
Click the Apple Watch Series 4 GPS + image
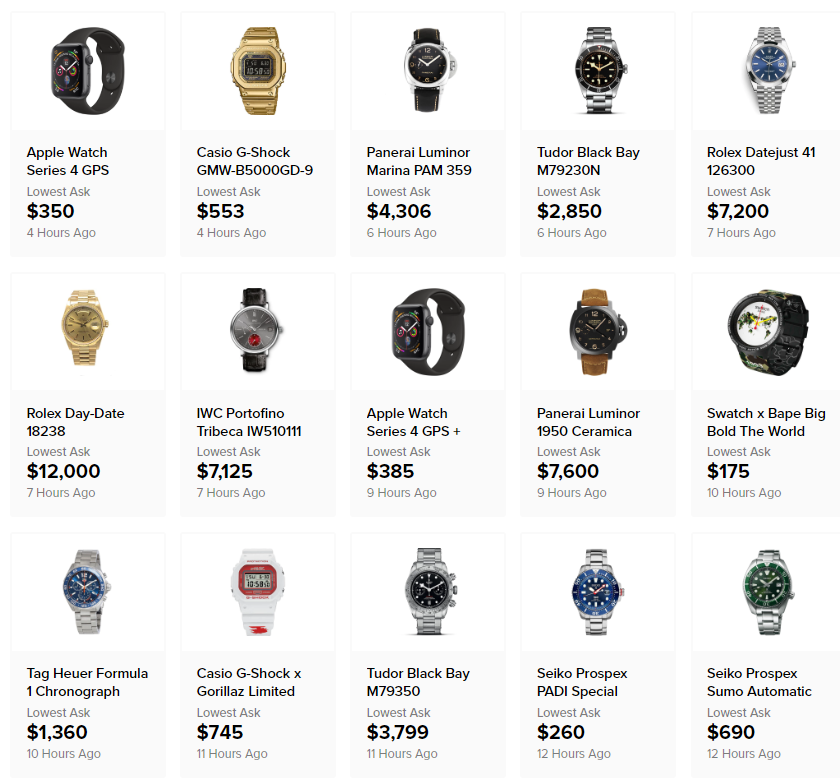(x=428, y=331)
